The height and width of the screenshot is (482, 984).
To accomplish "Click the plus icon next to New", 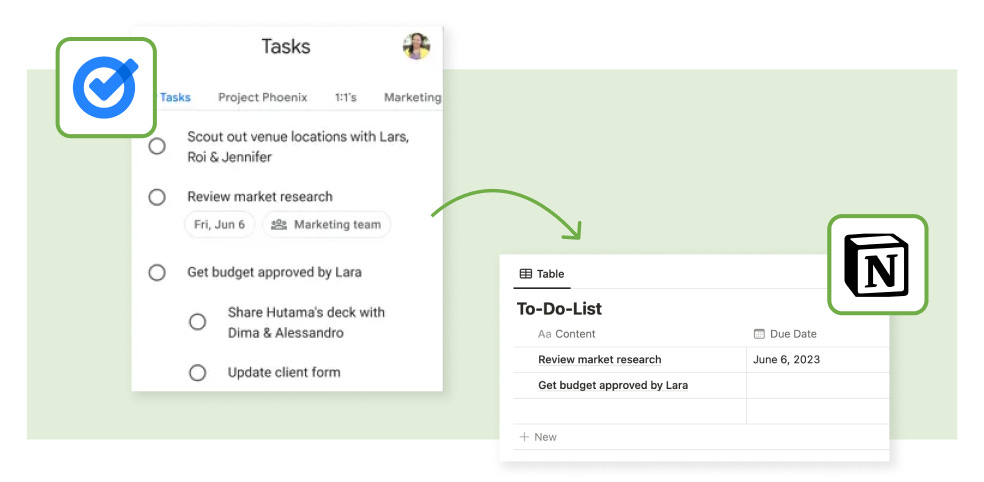I will coord(524,437).
